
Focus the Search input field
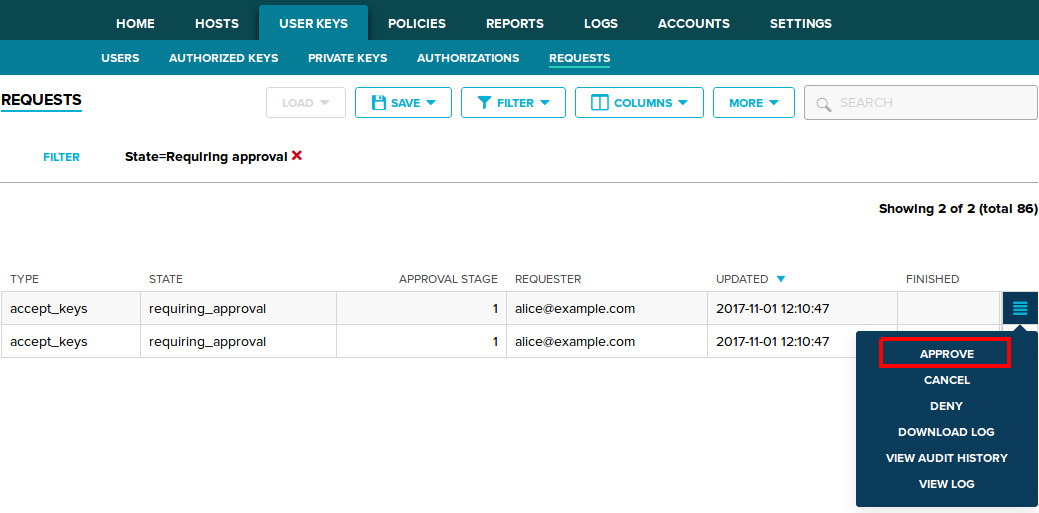pyautogui.click(x=920, y=103)
